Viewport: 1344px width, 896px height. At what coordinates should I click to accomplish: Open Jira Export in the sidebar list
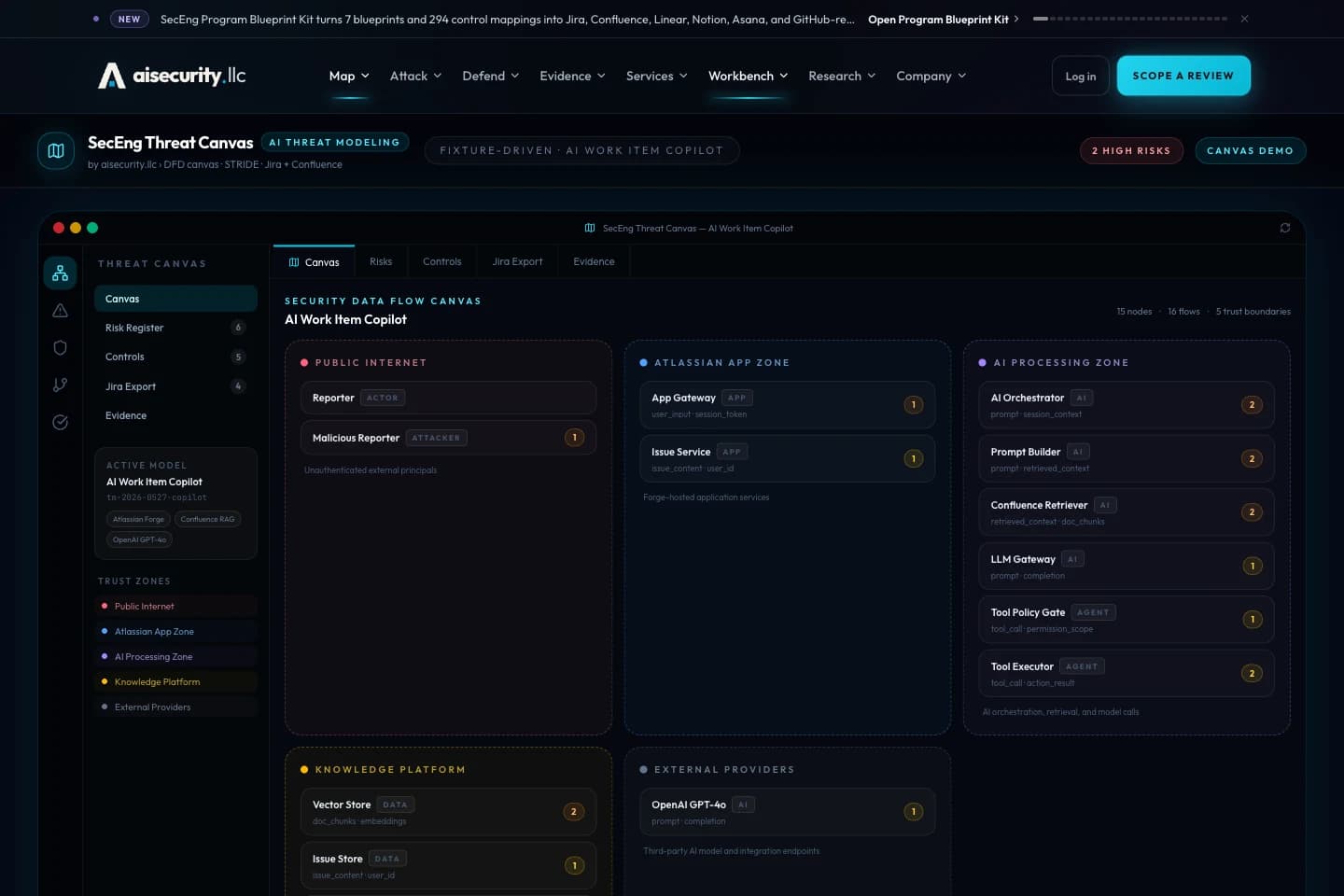click(x=175, y=386)
